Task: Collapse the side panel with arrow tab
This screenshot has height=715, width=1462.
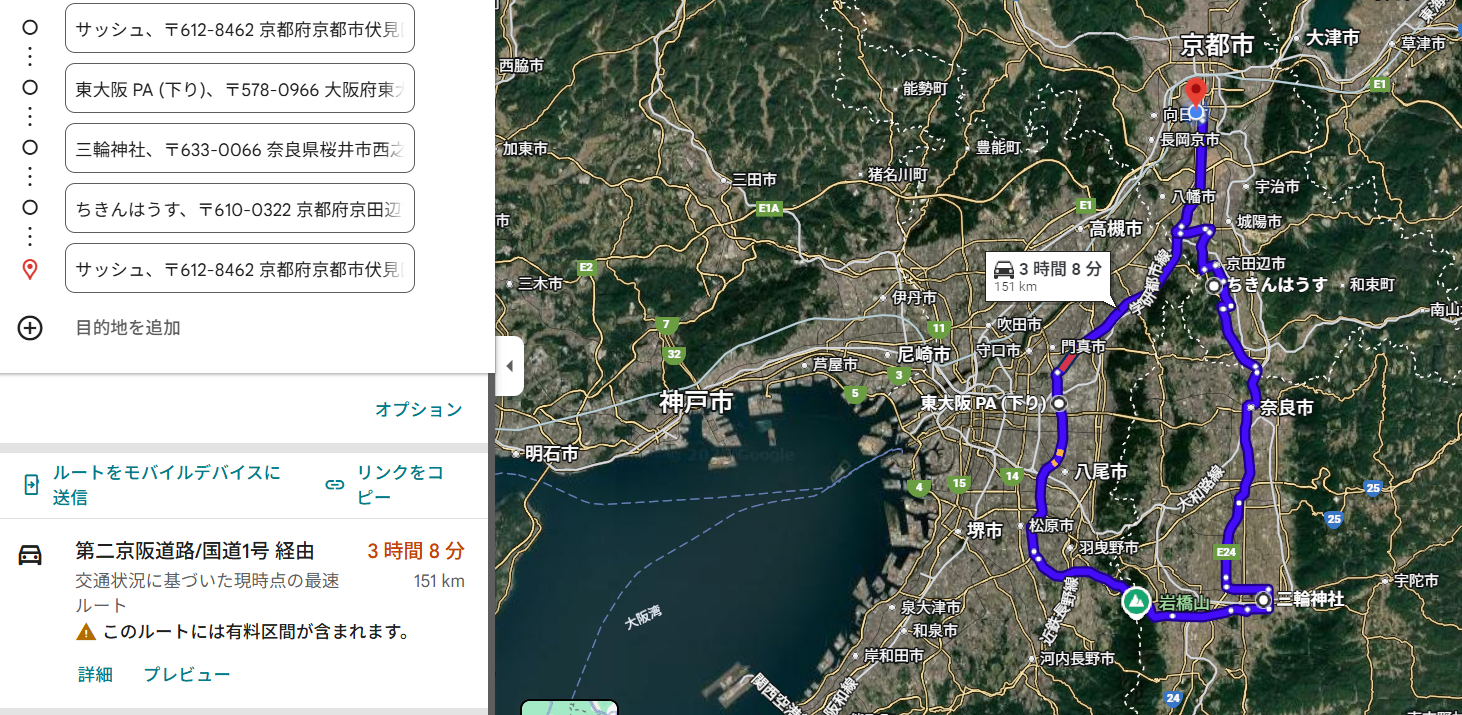Action: pos(509,366)
